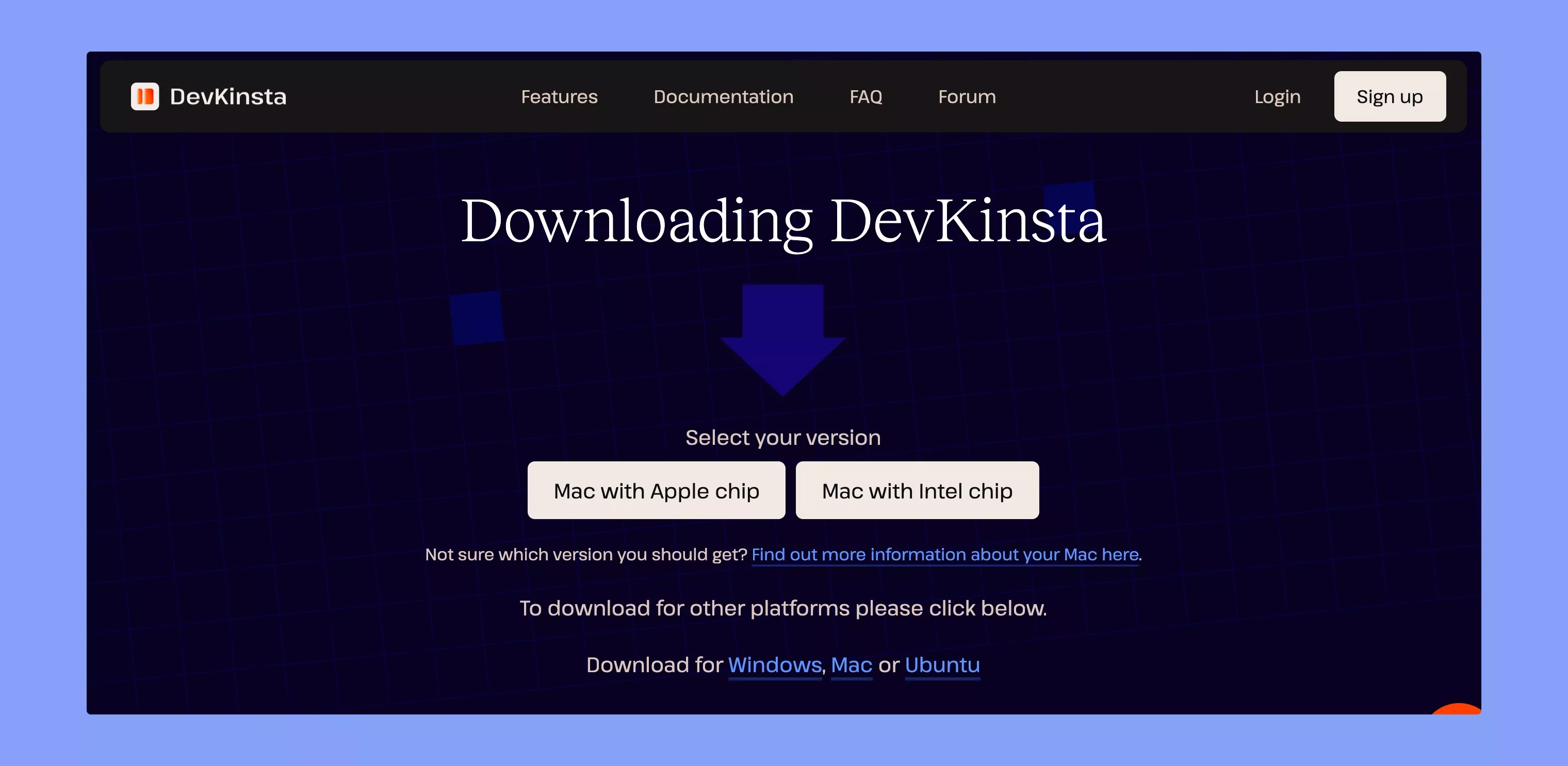Click the Features navigation icon

point(558,97)
